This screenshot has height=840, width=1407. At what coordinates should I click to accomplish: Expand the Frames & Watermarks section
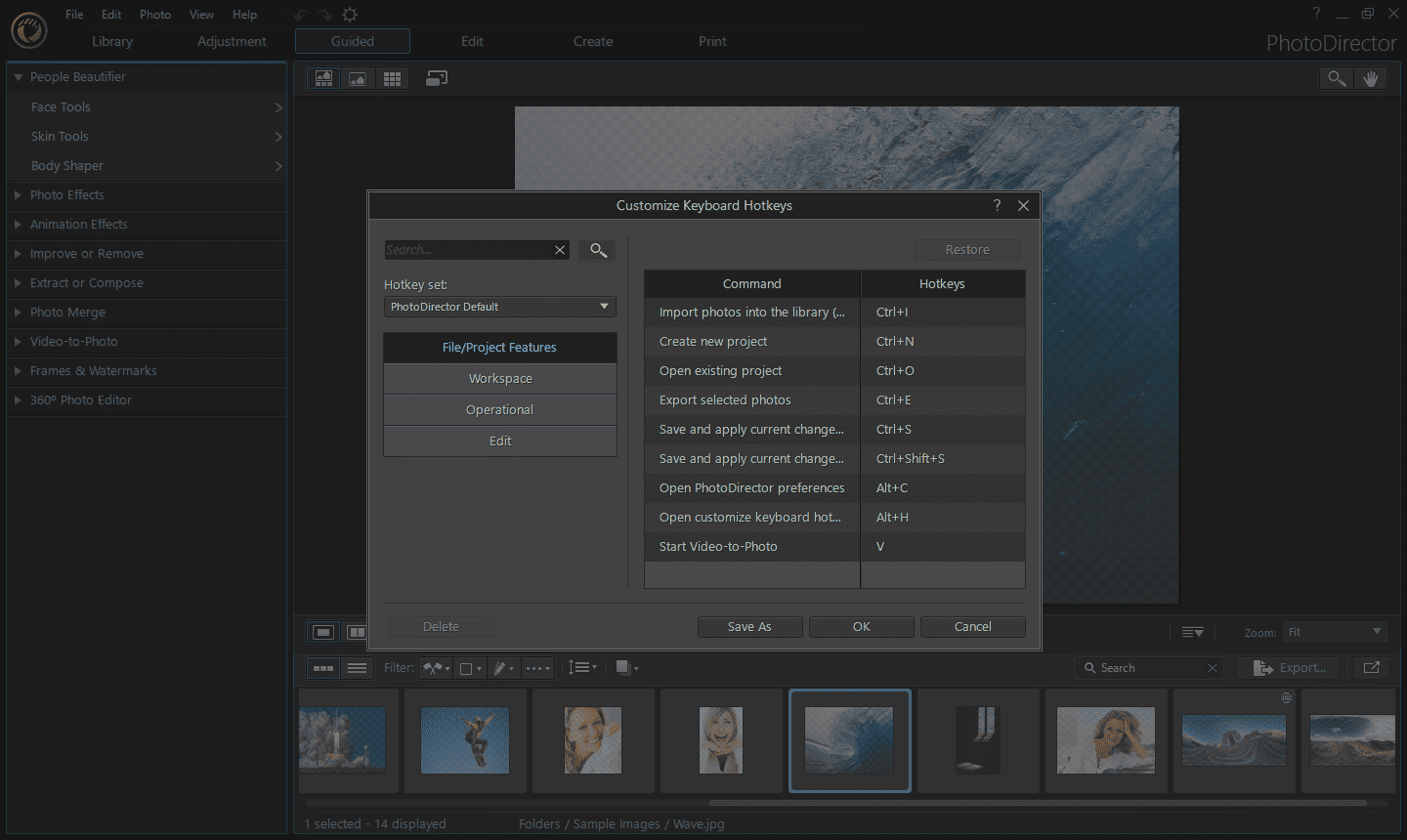point(18,371)
